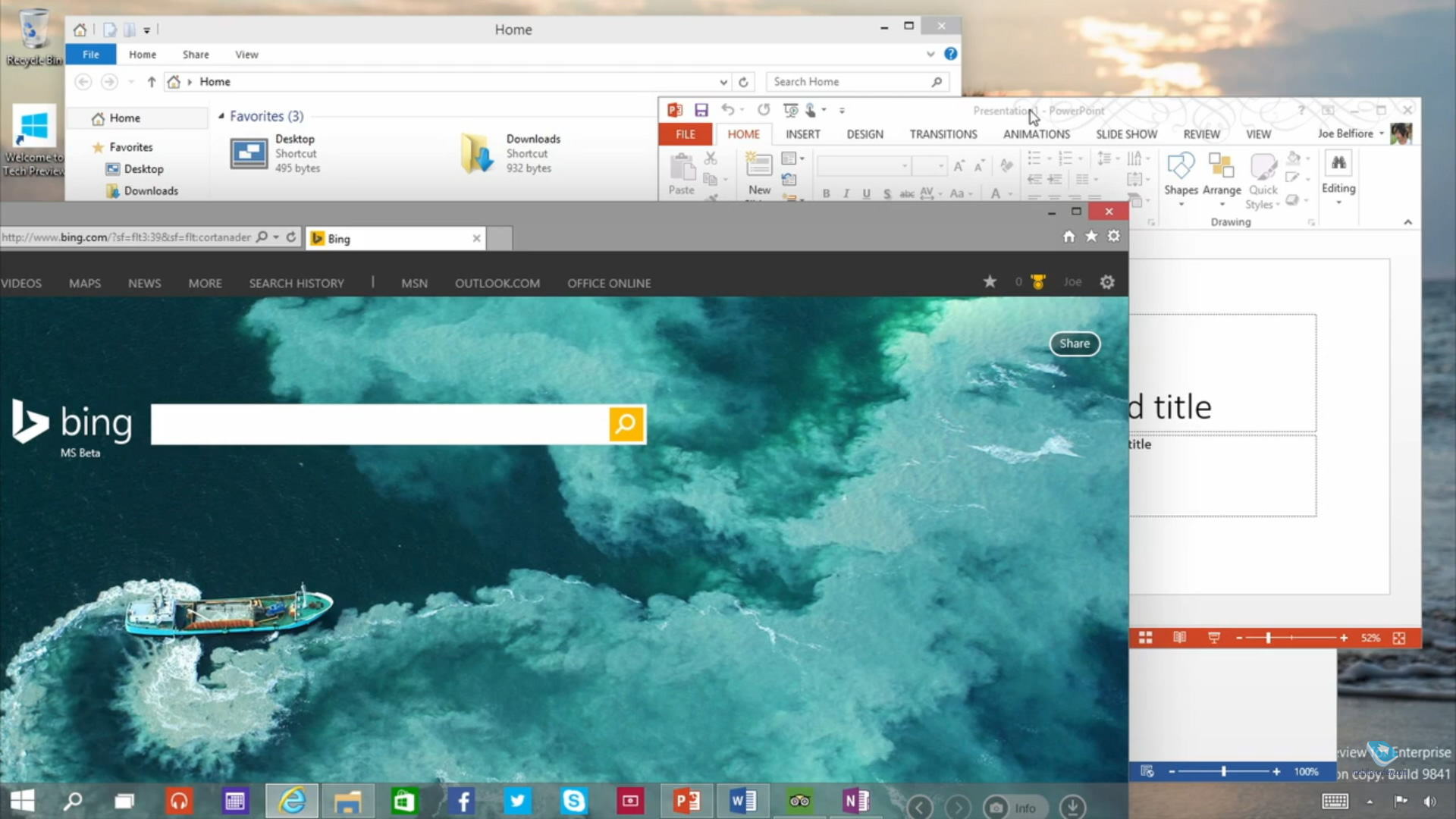This screenshot has width=1456, height=819.
Task: Open Tools gear in Internet Explorer toolbar
Action: point(1113,237)
